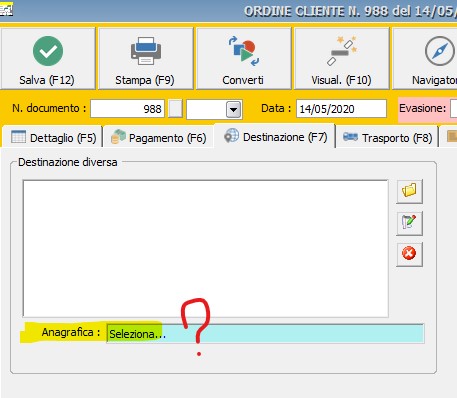
Task: Open the Converti document conversion tool
Action: point(243,58)
